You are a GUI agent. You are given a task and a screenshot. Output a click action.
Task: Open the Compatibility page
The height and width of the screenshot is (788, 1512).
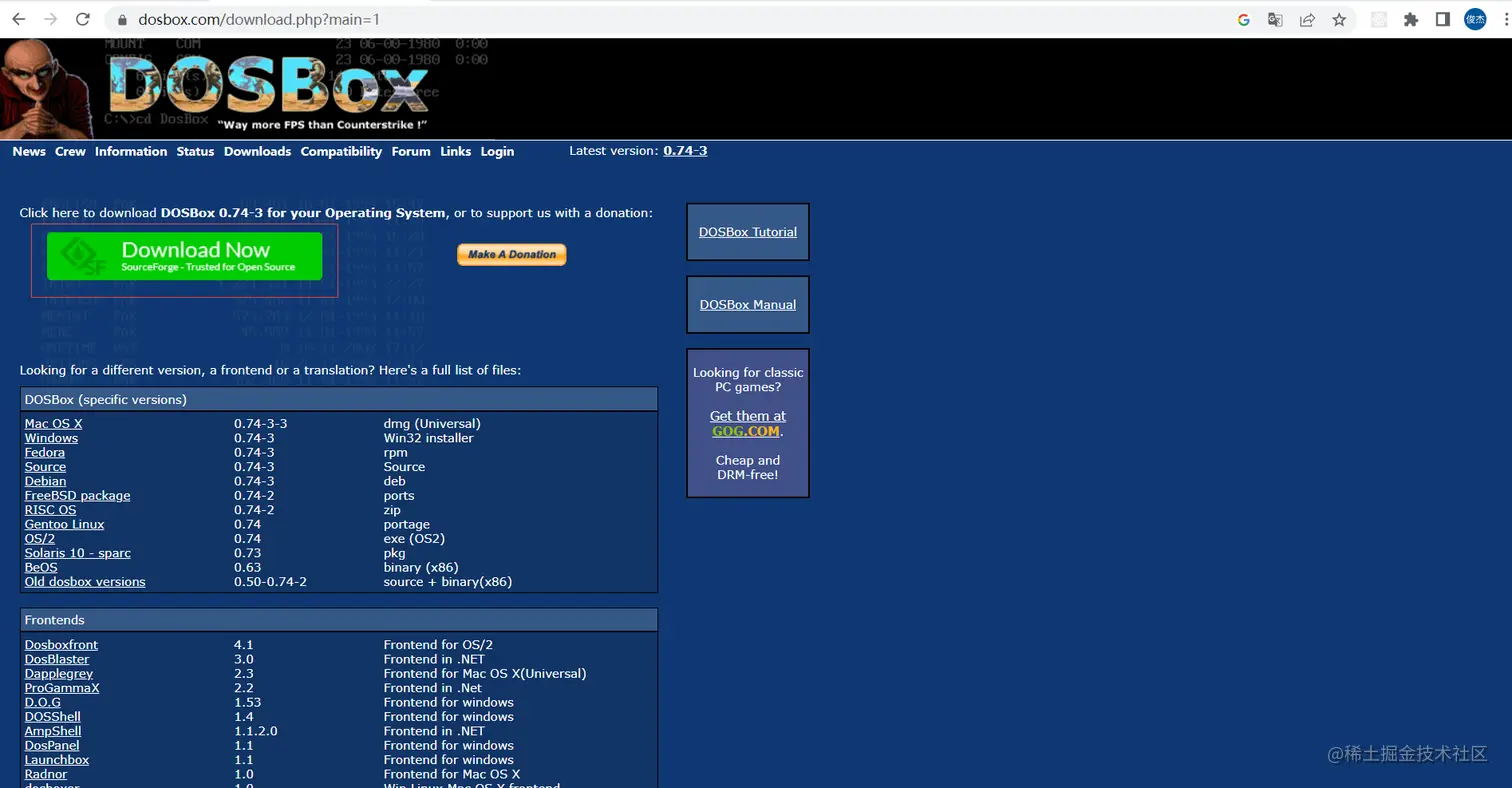(341, 152)
